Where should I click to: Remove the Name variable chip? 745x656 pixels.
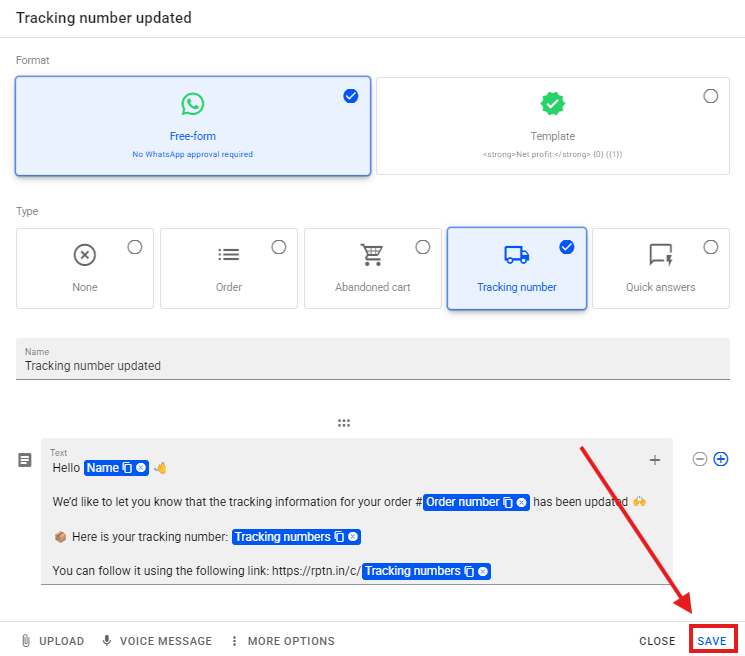click(x=141, y=468)
